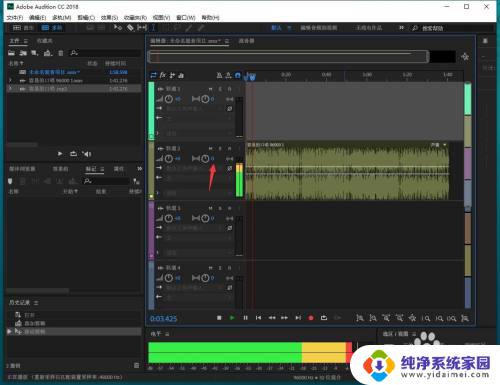Toggle Loop Playback in transport bar
Image resolution: width=500 pixels, height=385 pixels.
(324, 318)
